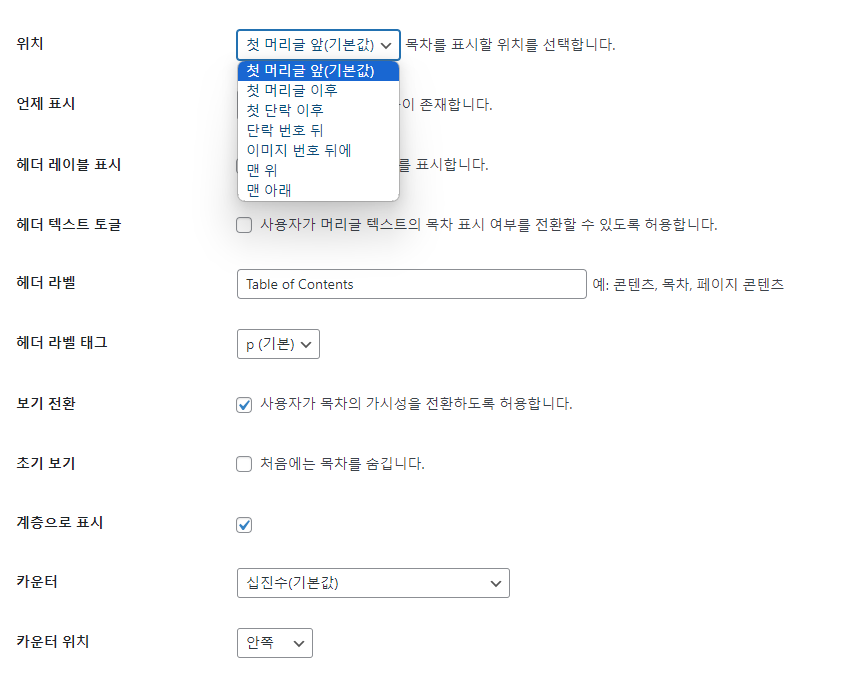Expand the 카운터 위치 dropdown

[274, 643]
